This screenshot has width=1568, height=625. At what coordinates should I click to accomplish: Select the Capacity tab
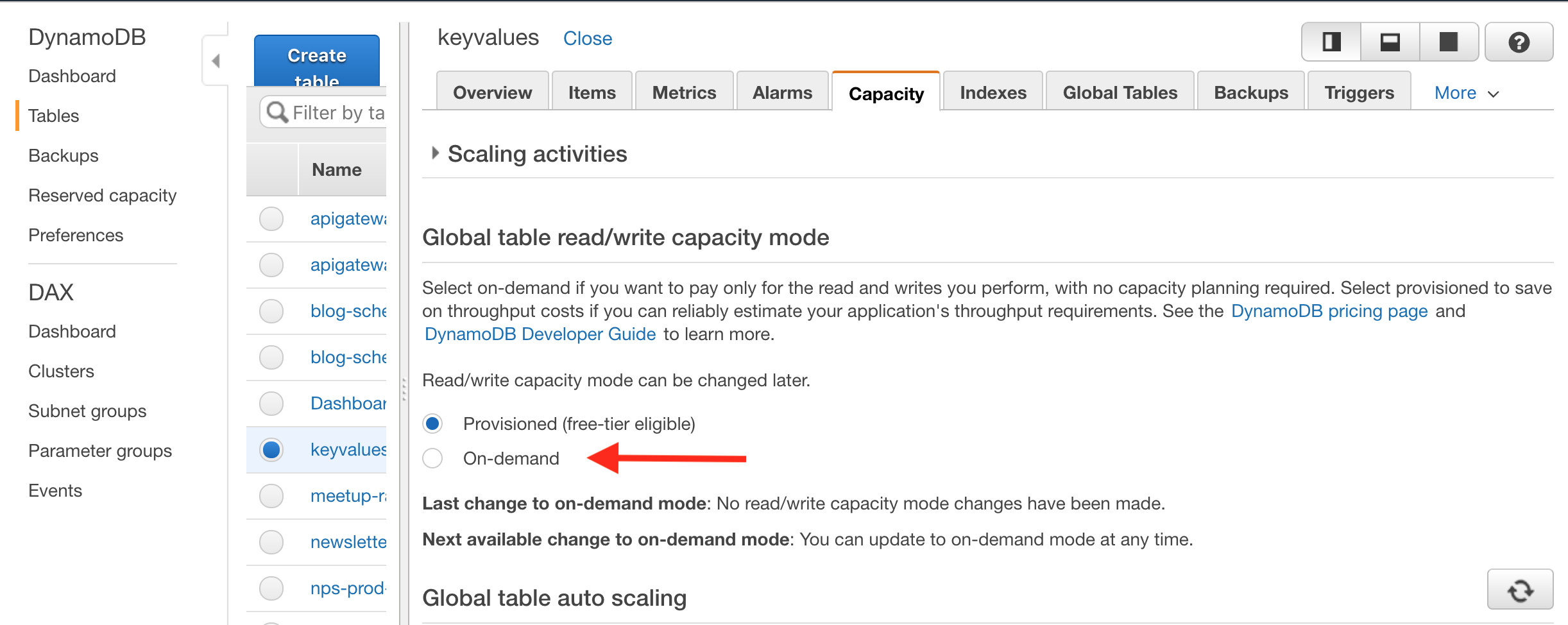[886, 92]
